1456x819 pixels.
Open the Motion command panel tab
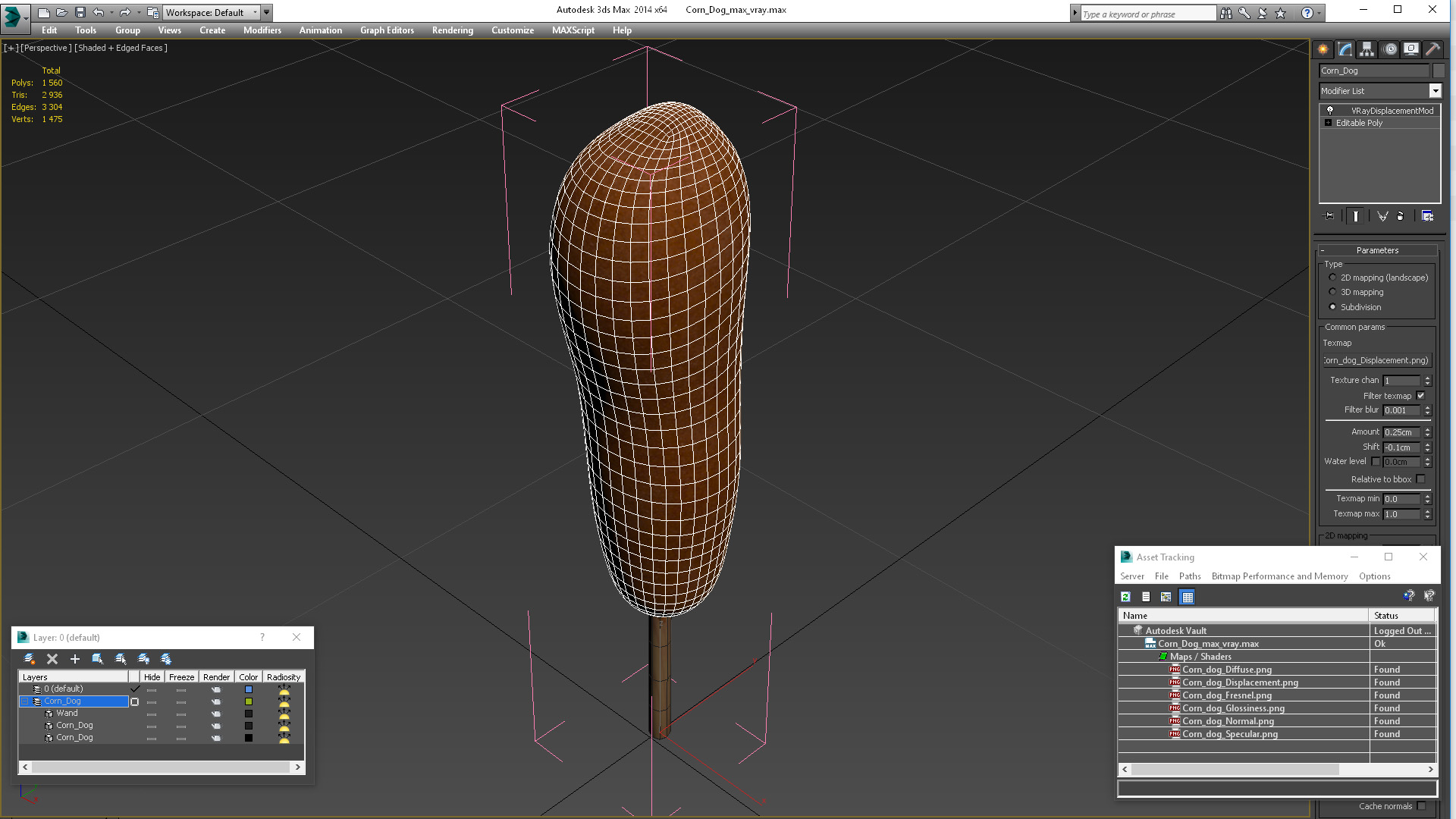(1389, 49)
